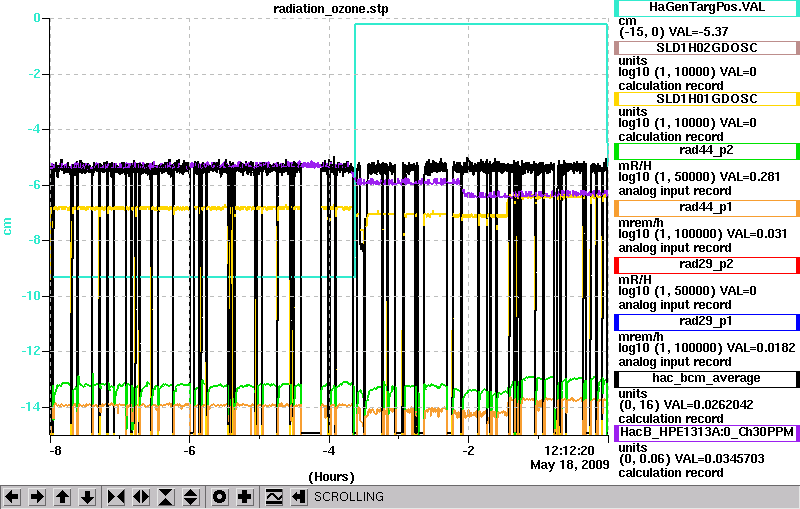Screen dimensions: 800x509
Task: Pan the plot right with the right arrow
Action: (37, 497)
